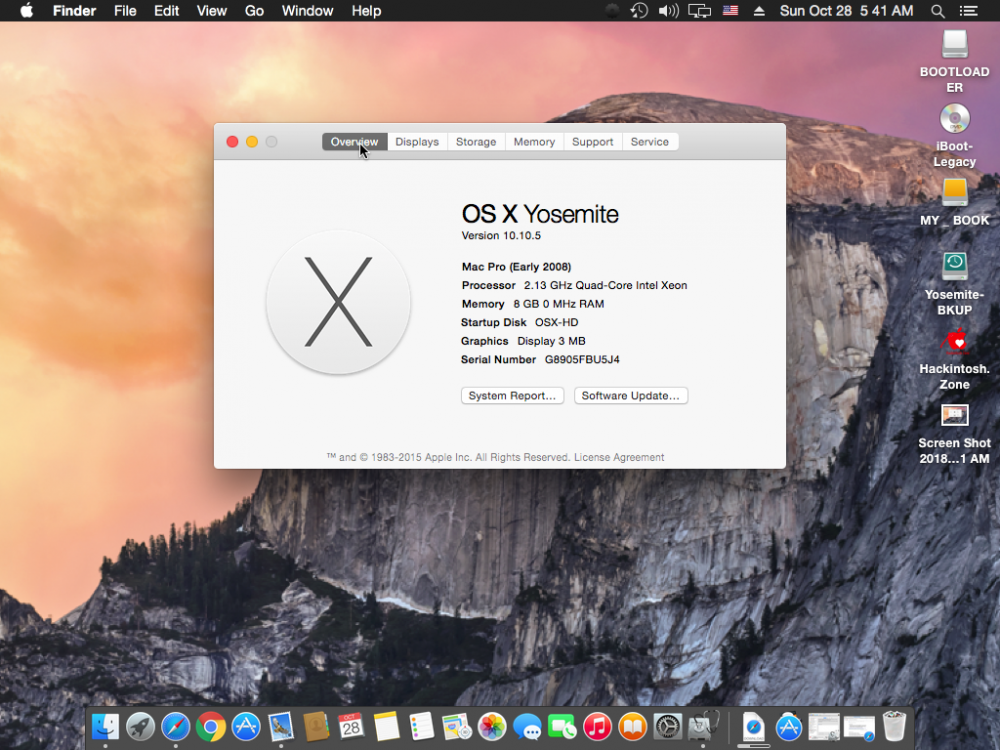1000x750 pixels.
Task: Open the File menu
Action: 125,11
